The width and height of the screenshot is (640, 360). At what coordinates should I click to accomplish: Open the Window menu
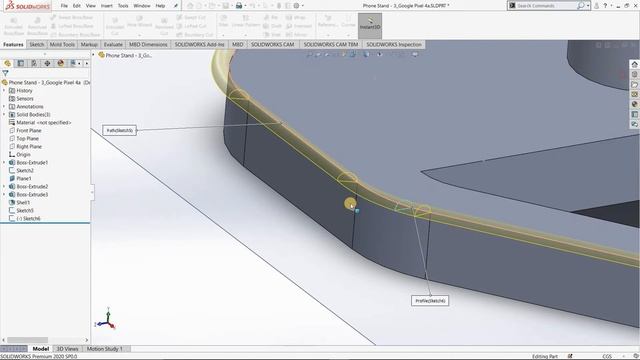point(142,6)
